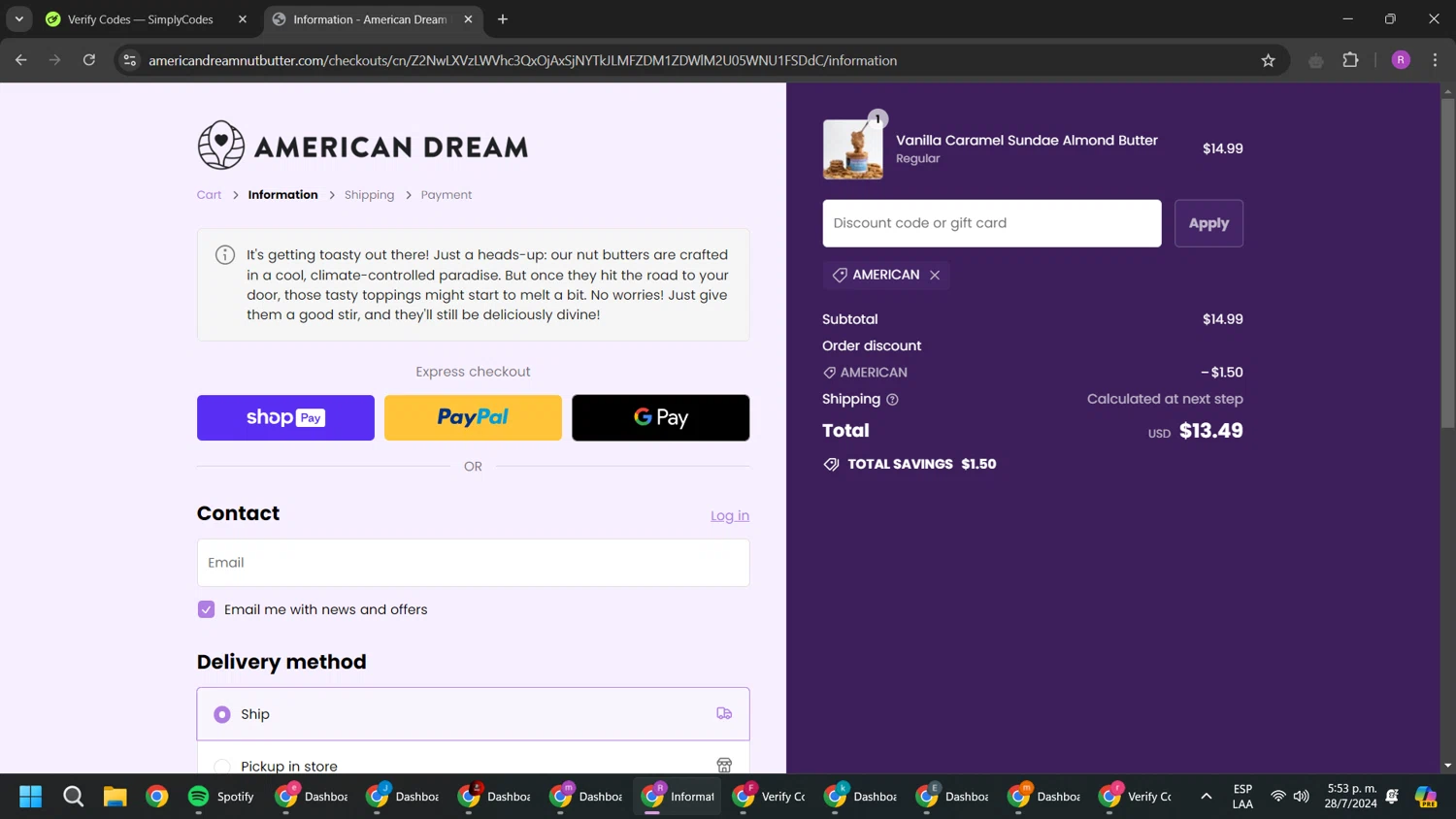Click the shipping help question icon
The width and height of the screenshot is (1456, 819).
coord(892,400)
